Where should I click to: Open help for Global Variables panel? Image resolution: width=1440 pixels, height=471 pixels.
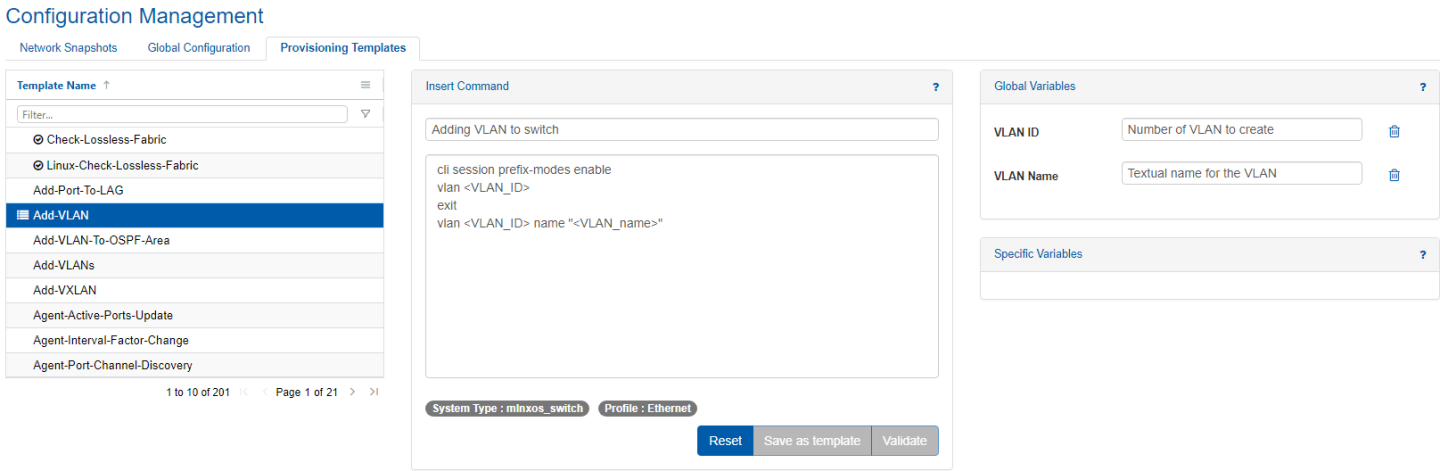coord(1422,87)
